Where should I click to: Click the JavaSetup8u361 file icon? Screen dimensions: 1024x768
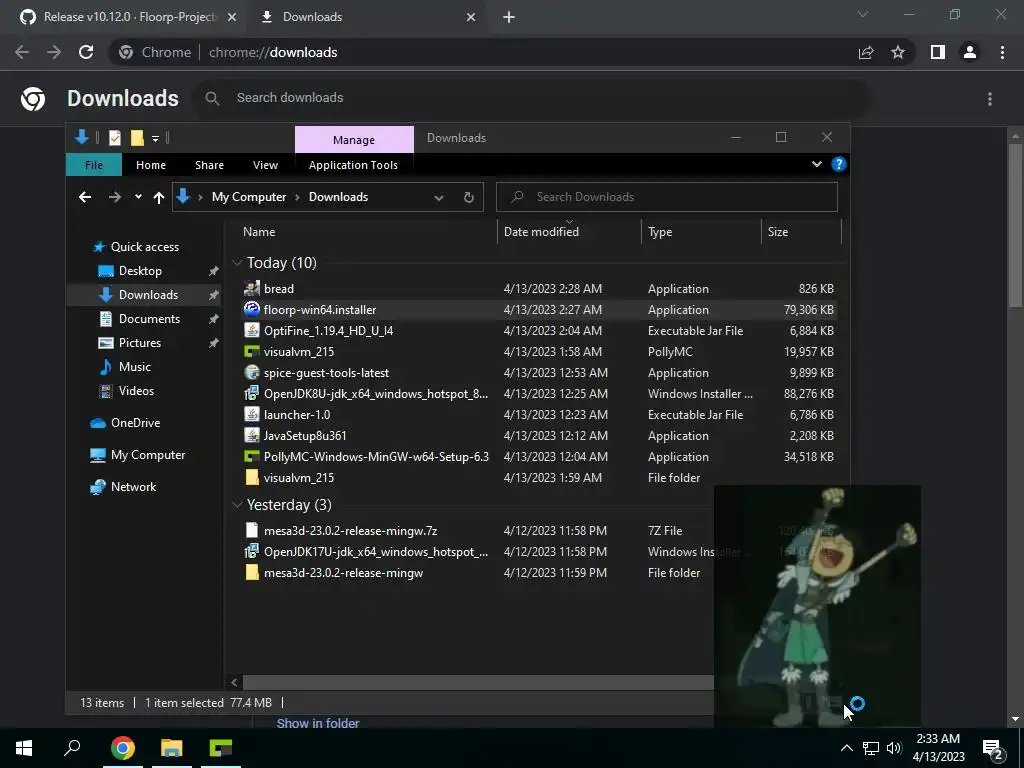251,435
